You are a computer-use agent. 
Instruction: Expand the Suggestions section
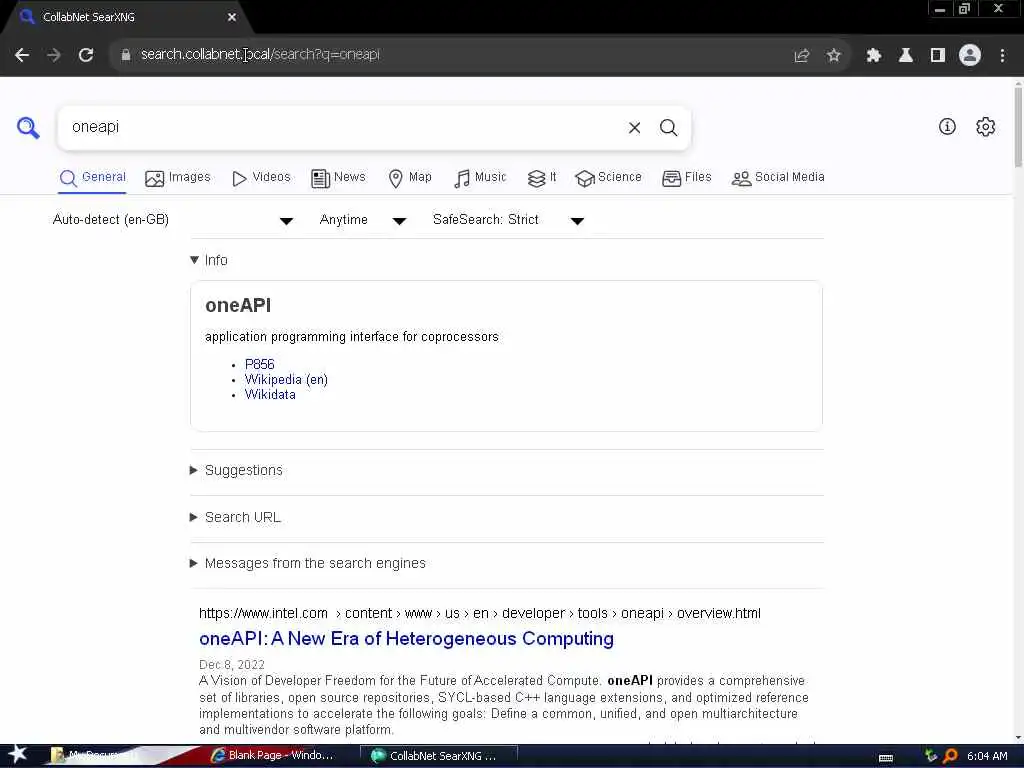[x=236, y=470]
